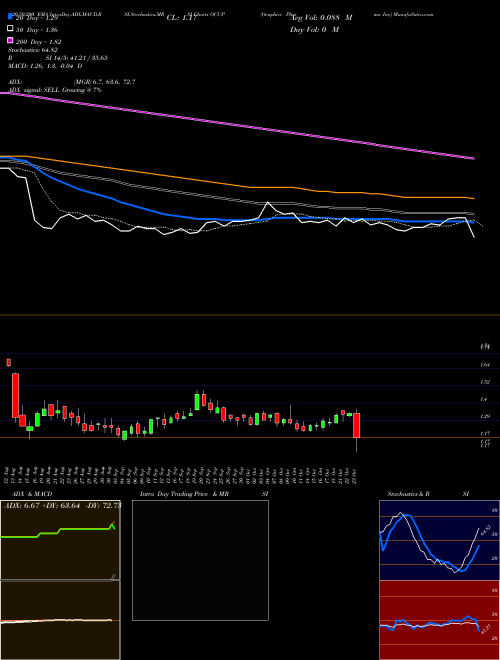Click the white 50 Day legend swatch

pos(11,29)
